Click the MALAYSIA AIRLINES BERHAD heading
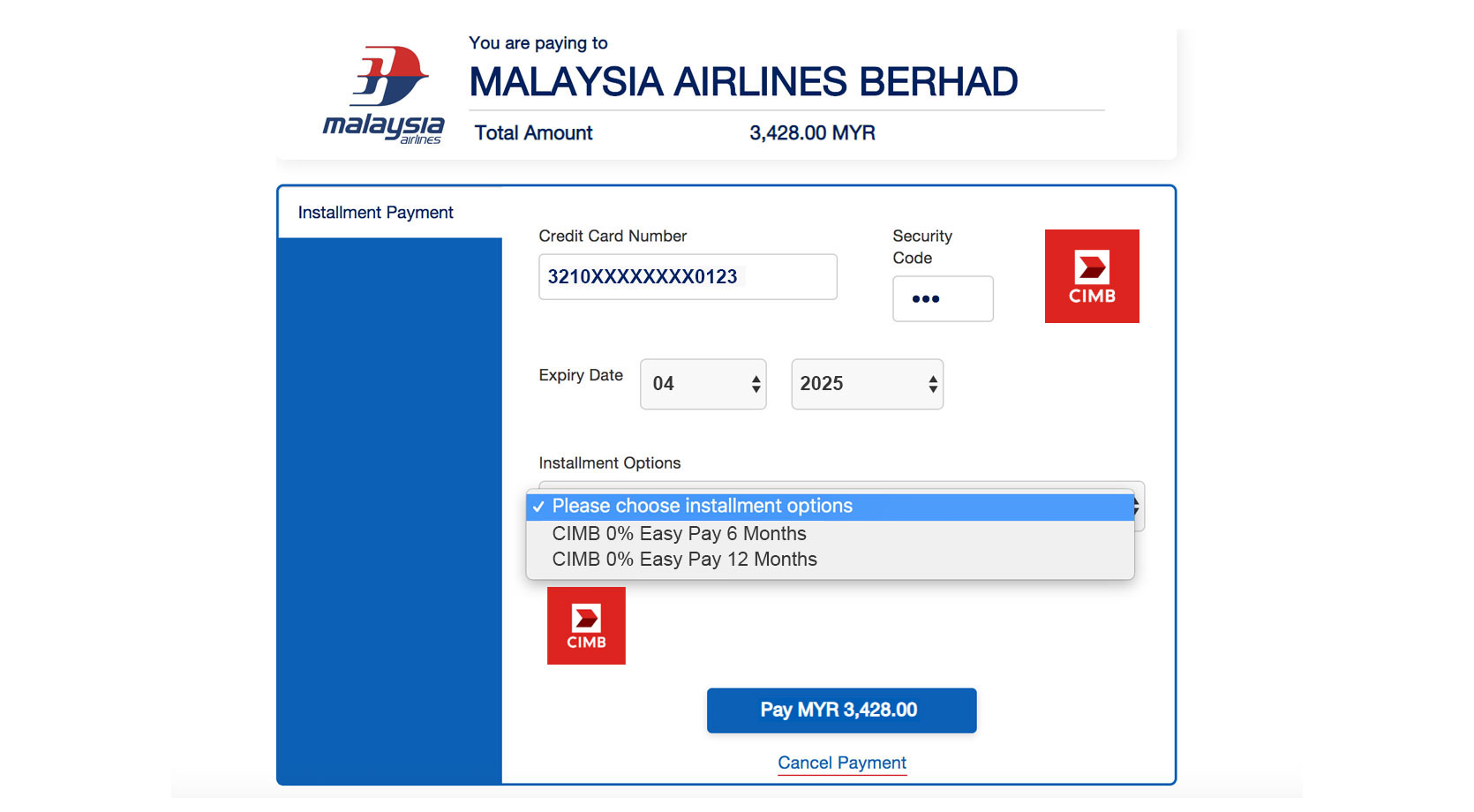This screenshot has height=812, width=1474. (743, 82)
